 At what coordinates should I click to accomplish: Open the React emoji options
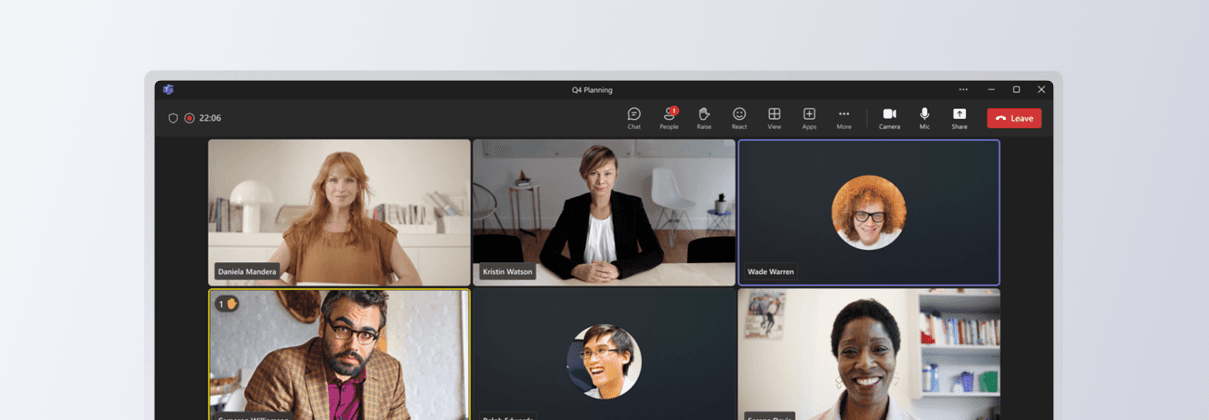(x=739, y=118)
